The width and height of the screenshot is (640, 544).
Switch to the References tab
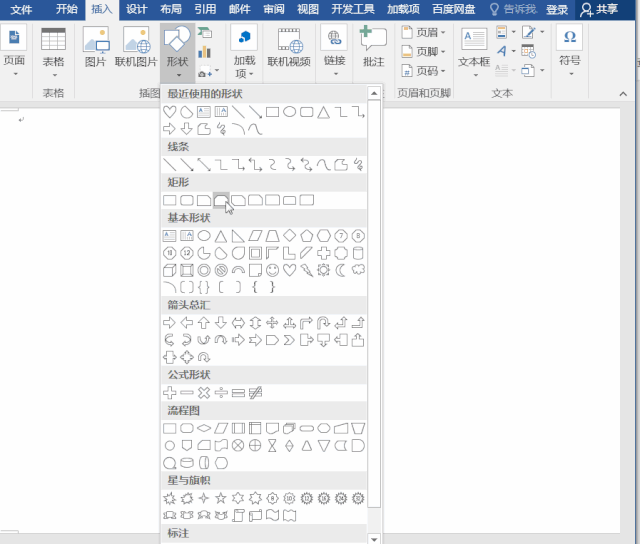(x=205, y=9)
